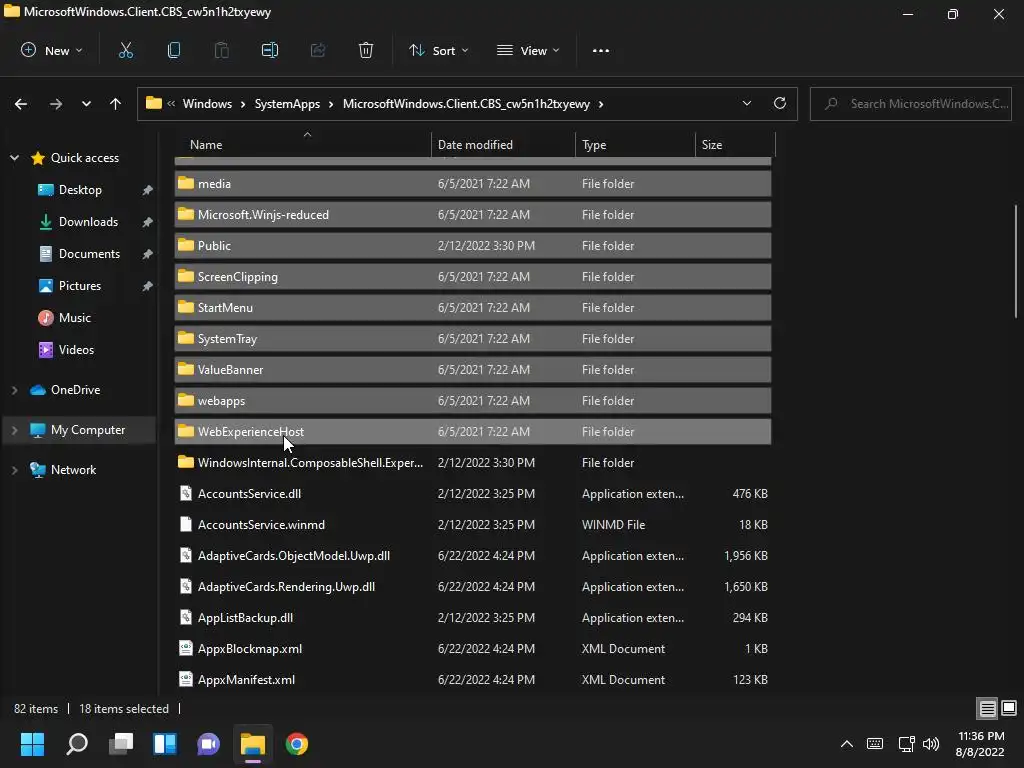Open Google Chrome from taskbar

pos(296,744)
